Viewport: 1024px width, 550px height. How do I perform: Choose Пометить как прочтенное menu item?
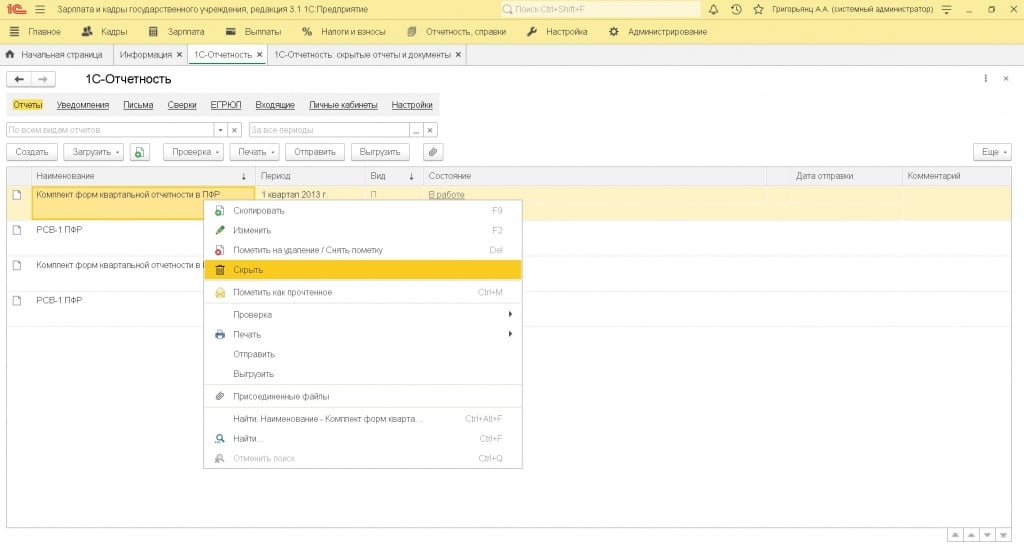282,292
